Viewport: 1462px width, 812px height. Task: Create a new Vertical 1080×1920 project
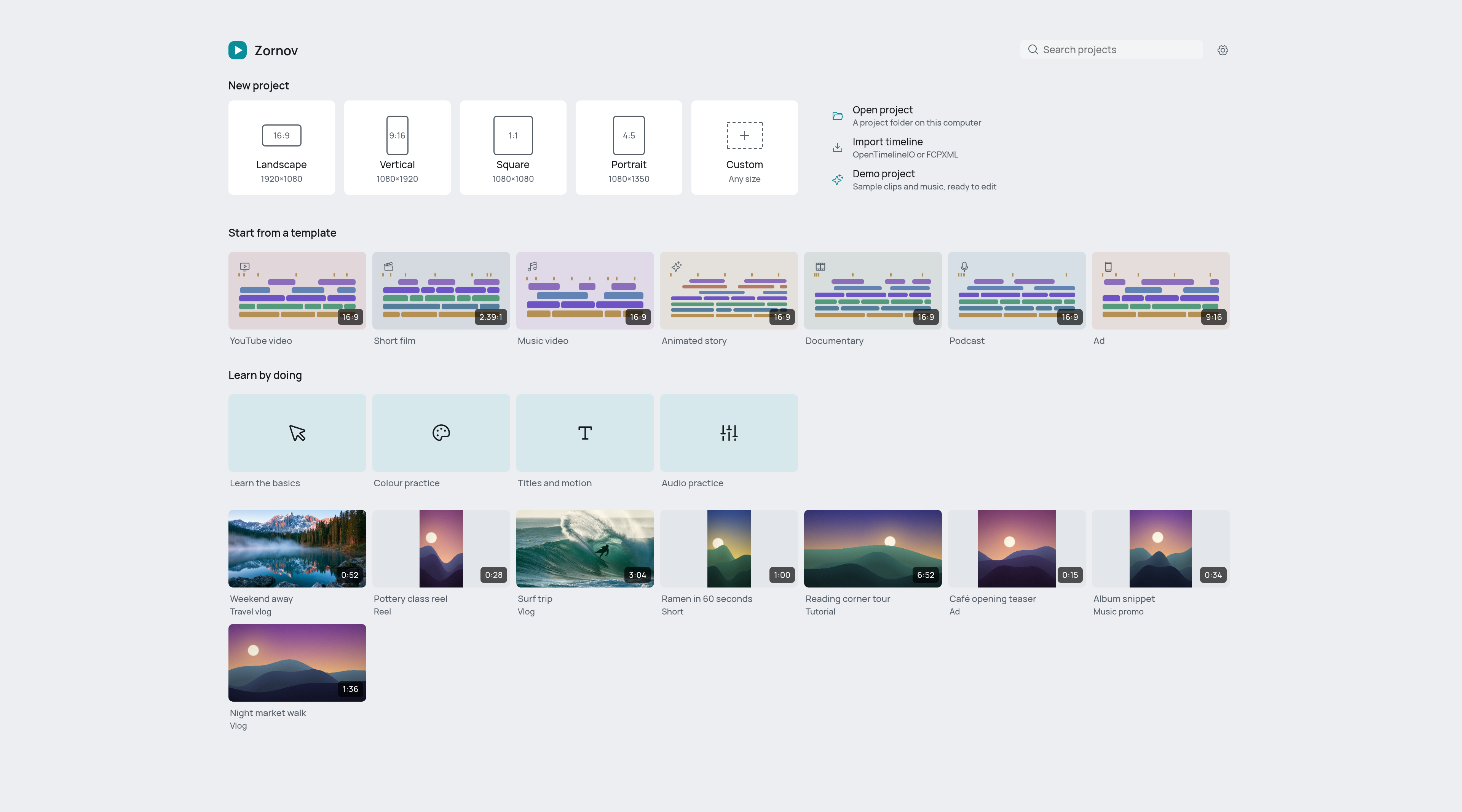tap(397, 147)
